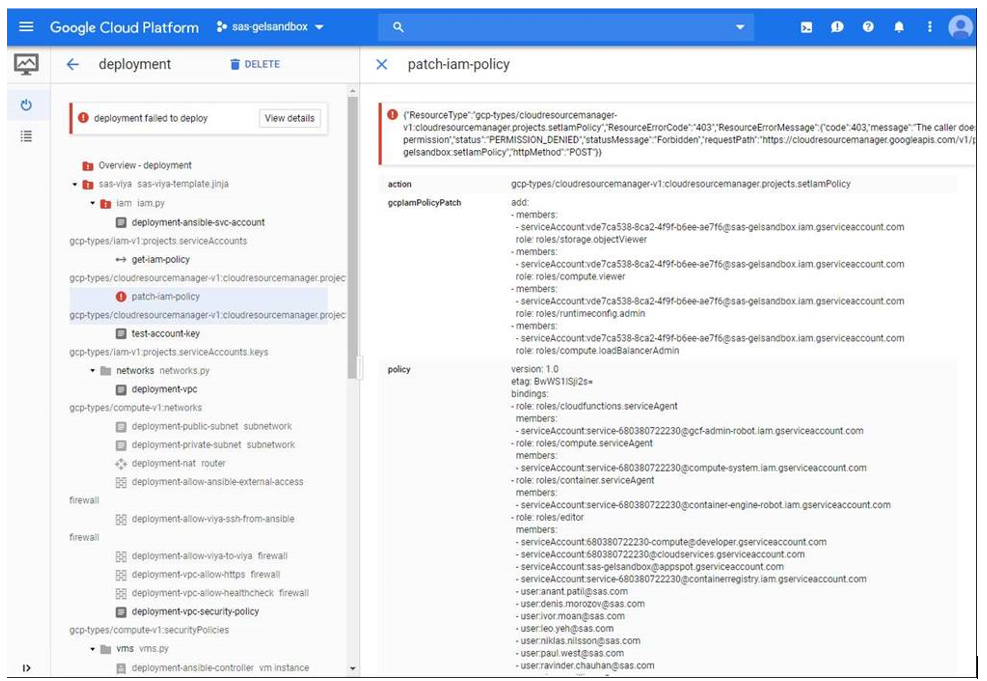Open the hamburger navigation menu
Screen dimensions: 987x681
pyautogui.click(x=26, y=26)
